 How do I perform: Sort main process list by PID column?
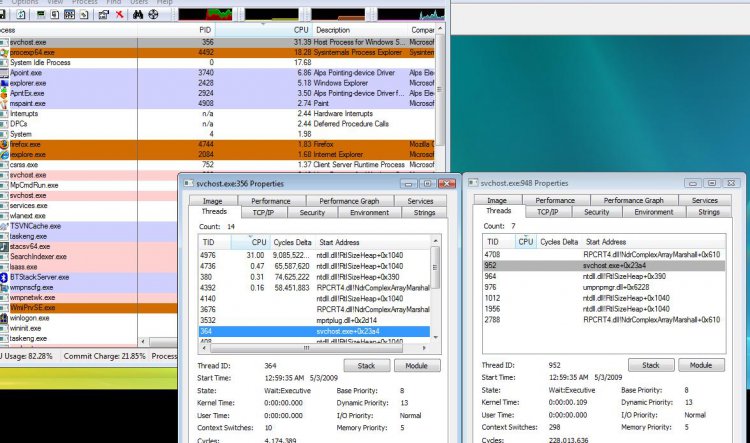pos(176,30)
